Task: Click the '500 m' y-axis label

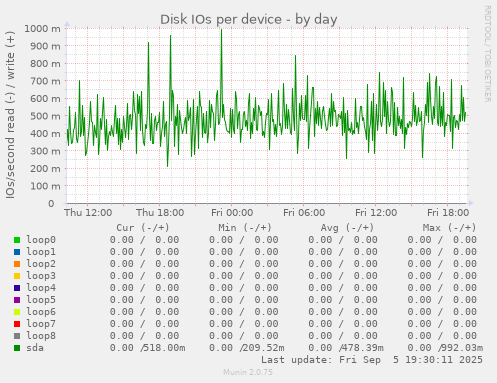Action: [x=45, y=116]
